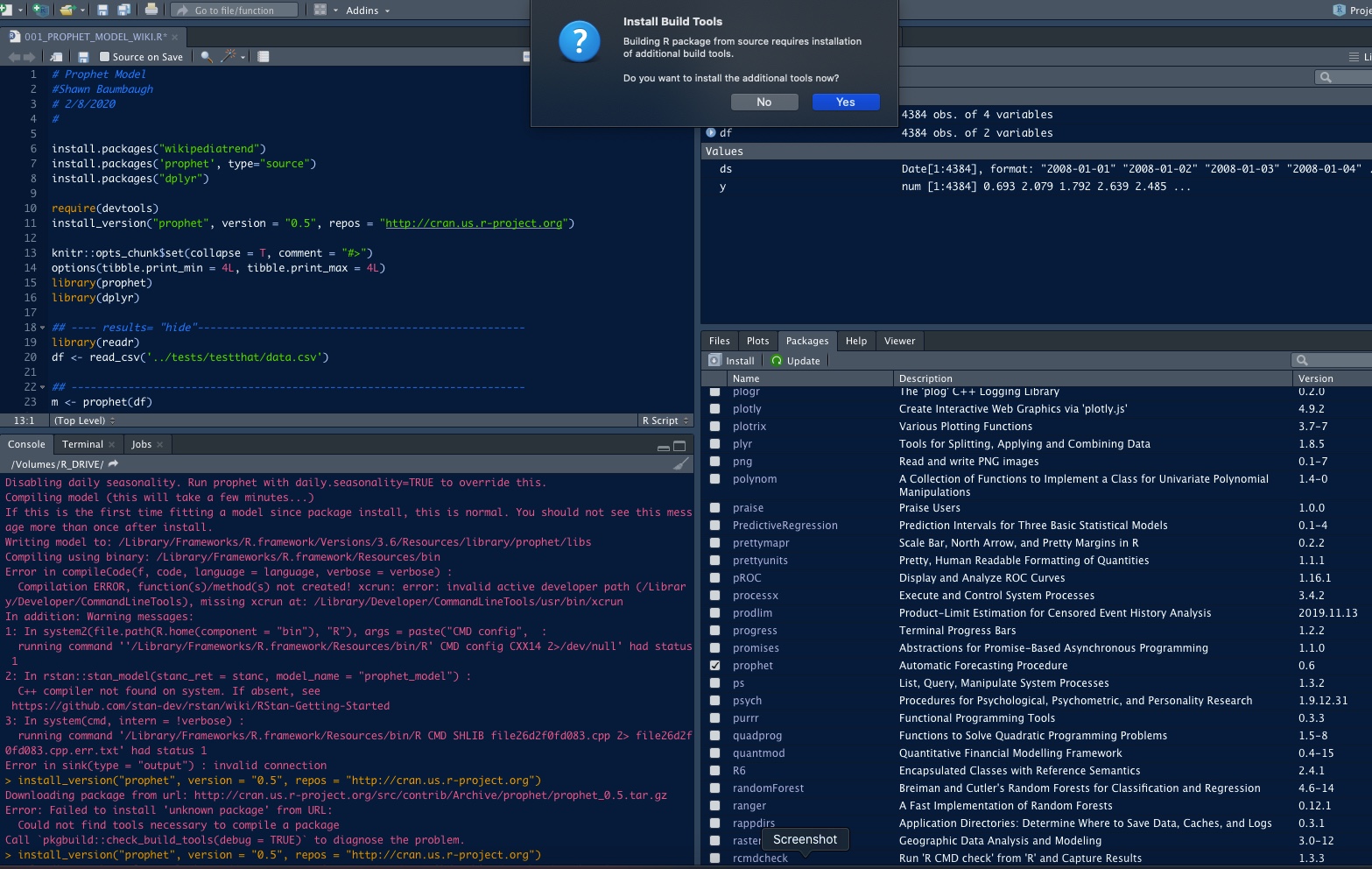Go back to previous source location arrow
The width and height of the screenshot is (1372, 869).
(x=14, y=56)
